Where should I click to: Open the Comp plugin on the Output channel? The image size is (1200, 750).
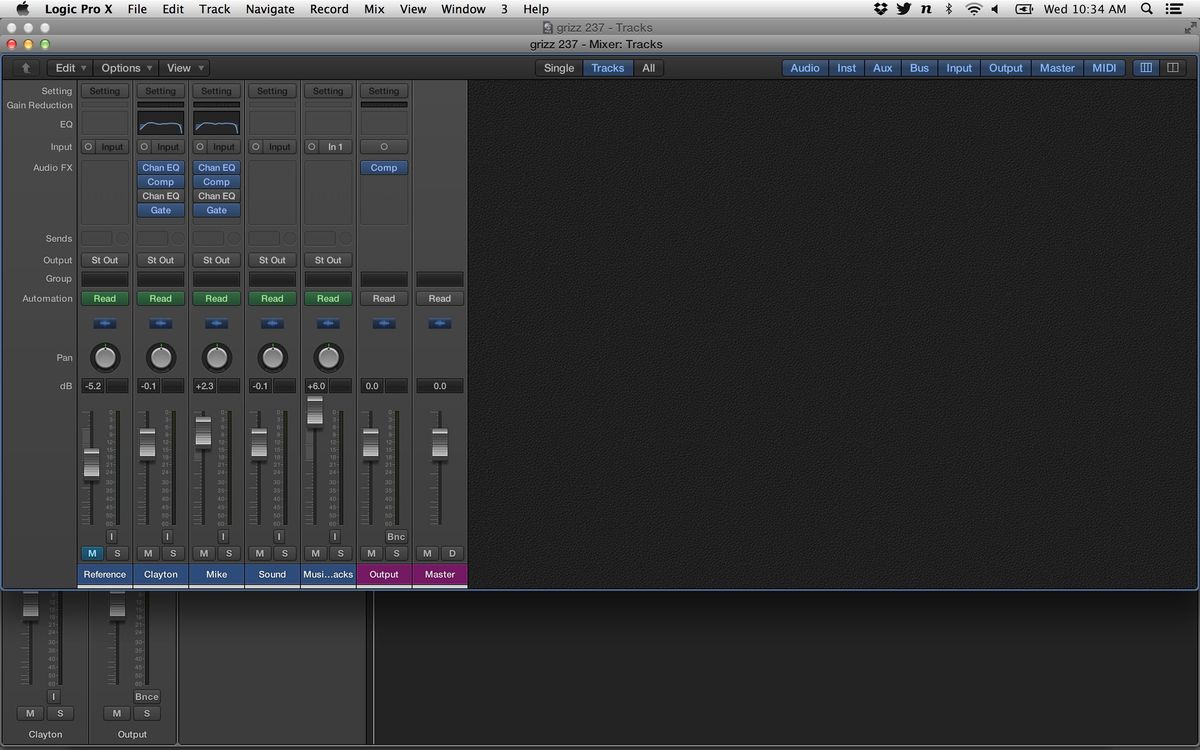pyautogui.click(x=384, y=167)
